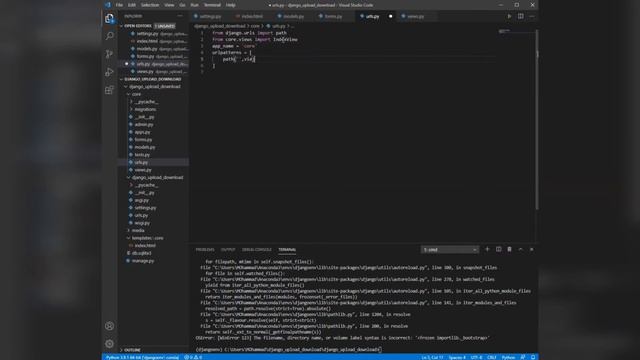The height and width of the screenshot is (360, 640).
Task: Open asgi.py in file tree
Action: coord(154,200)
